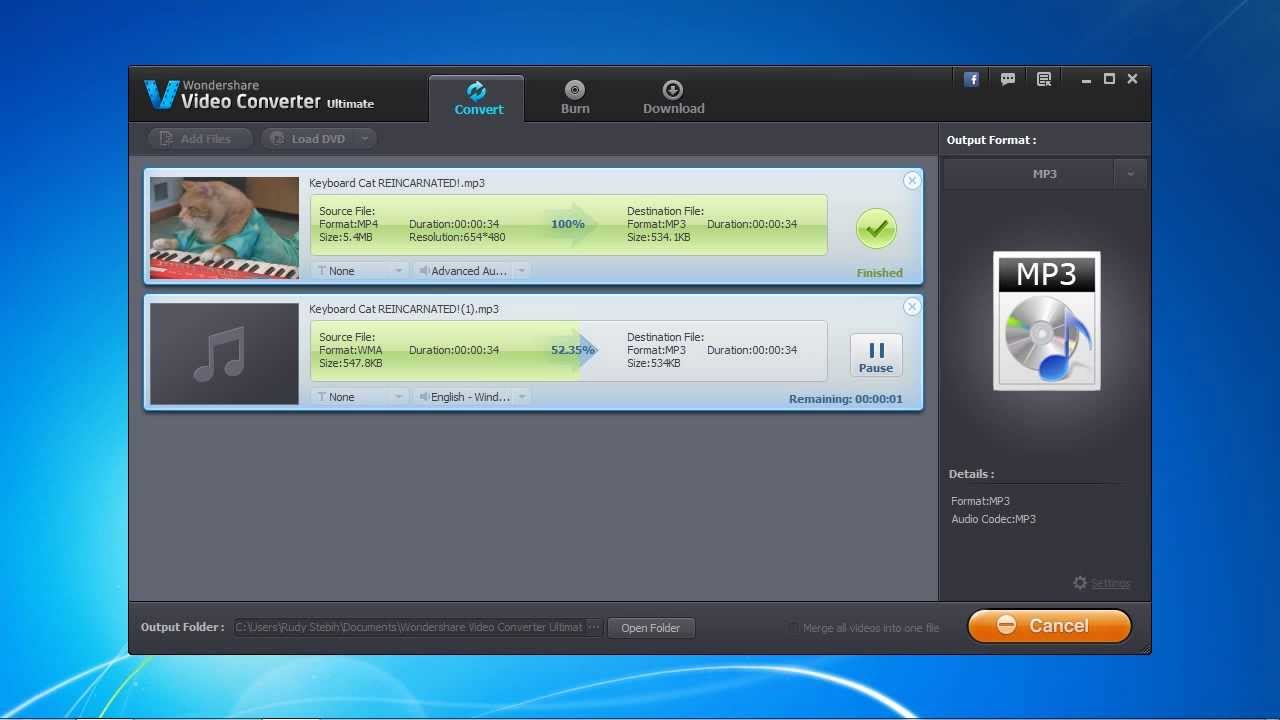Click the Keyboard Cat video thumbnail
The height and width of the screenshot is (720, 1280).
pos(224,228)
